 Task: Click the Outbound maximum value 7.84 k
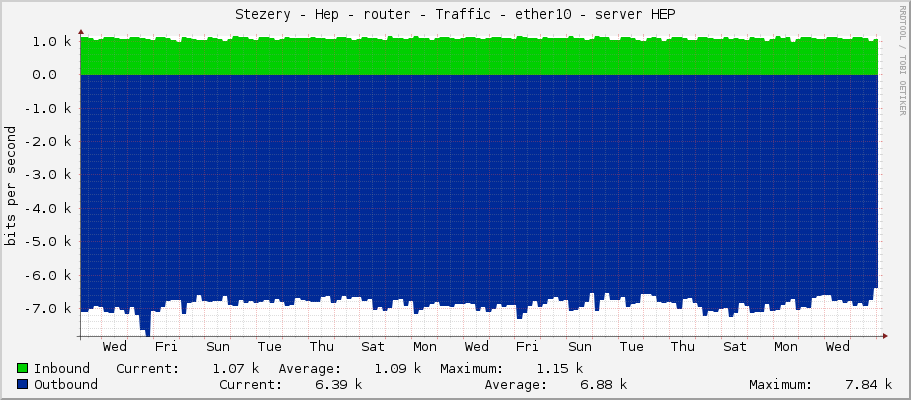(869, 385)
